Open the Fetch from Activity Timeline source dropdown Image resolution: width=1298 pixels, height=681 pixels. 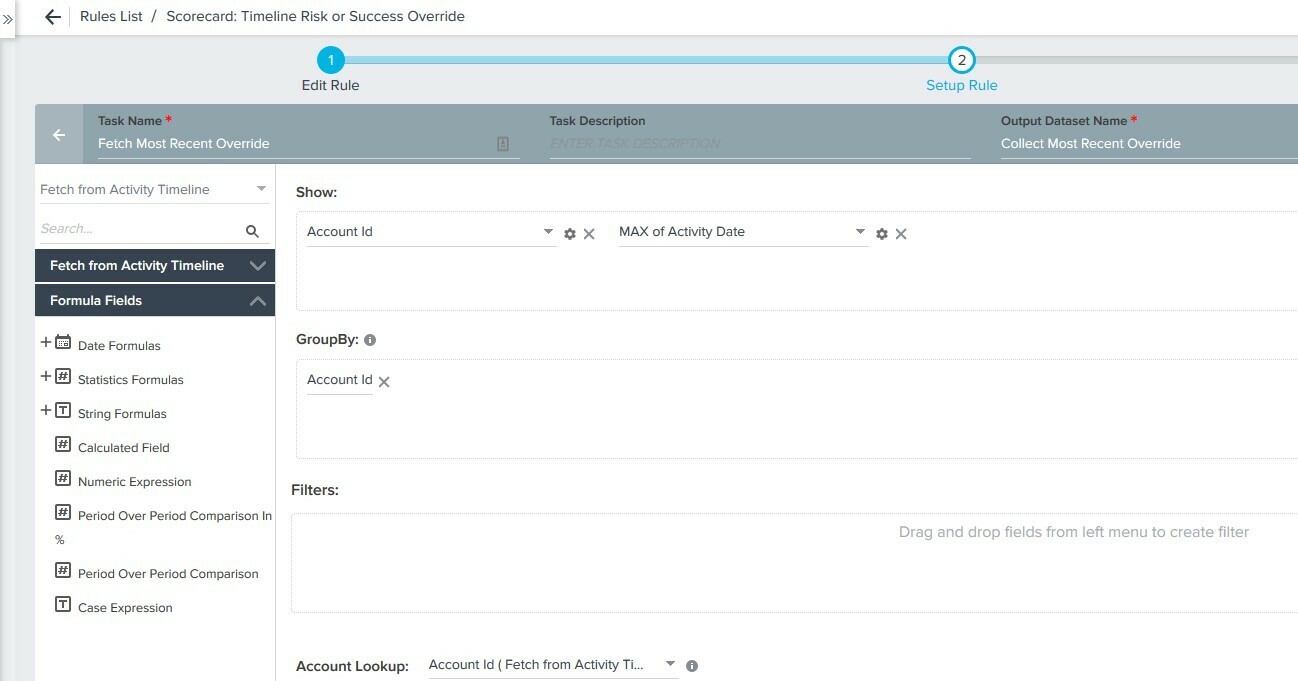click(x=154, y=189)
